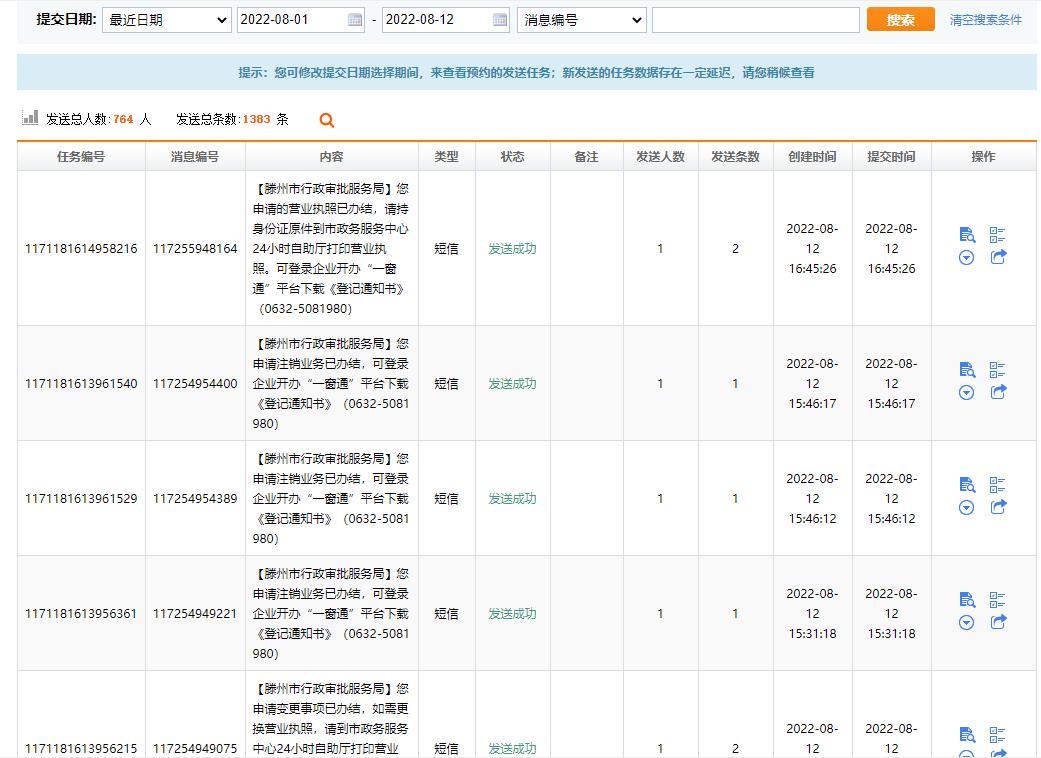1041x758 pixels.
Task: View details icon for task 1171181613961540
Action: [967, 370]
